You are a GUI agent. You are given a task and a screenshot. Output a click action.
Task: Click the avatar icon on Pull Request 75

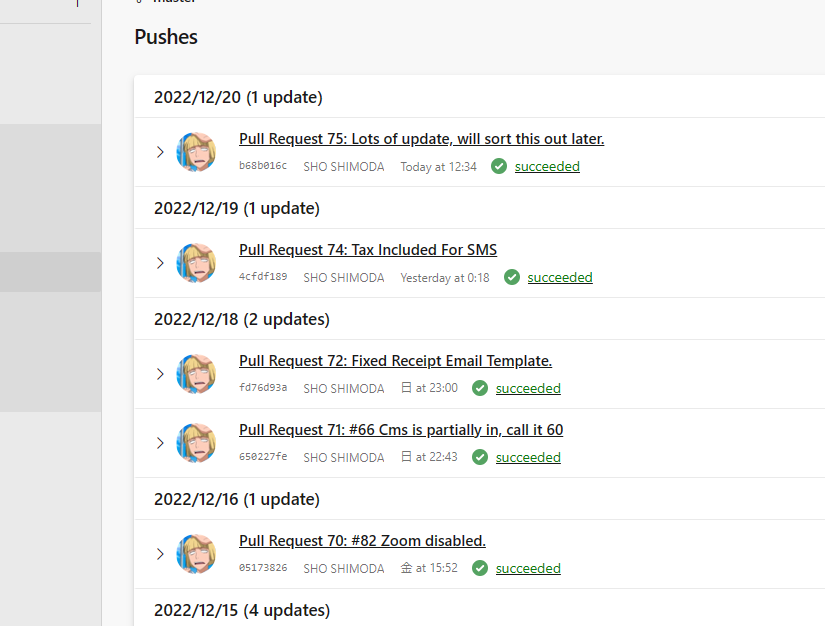pos(196,152)
